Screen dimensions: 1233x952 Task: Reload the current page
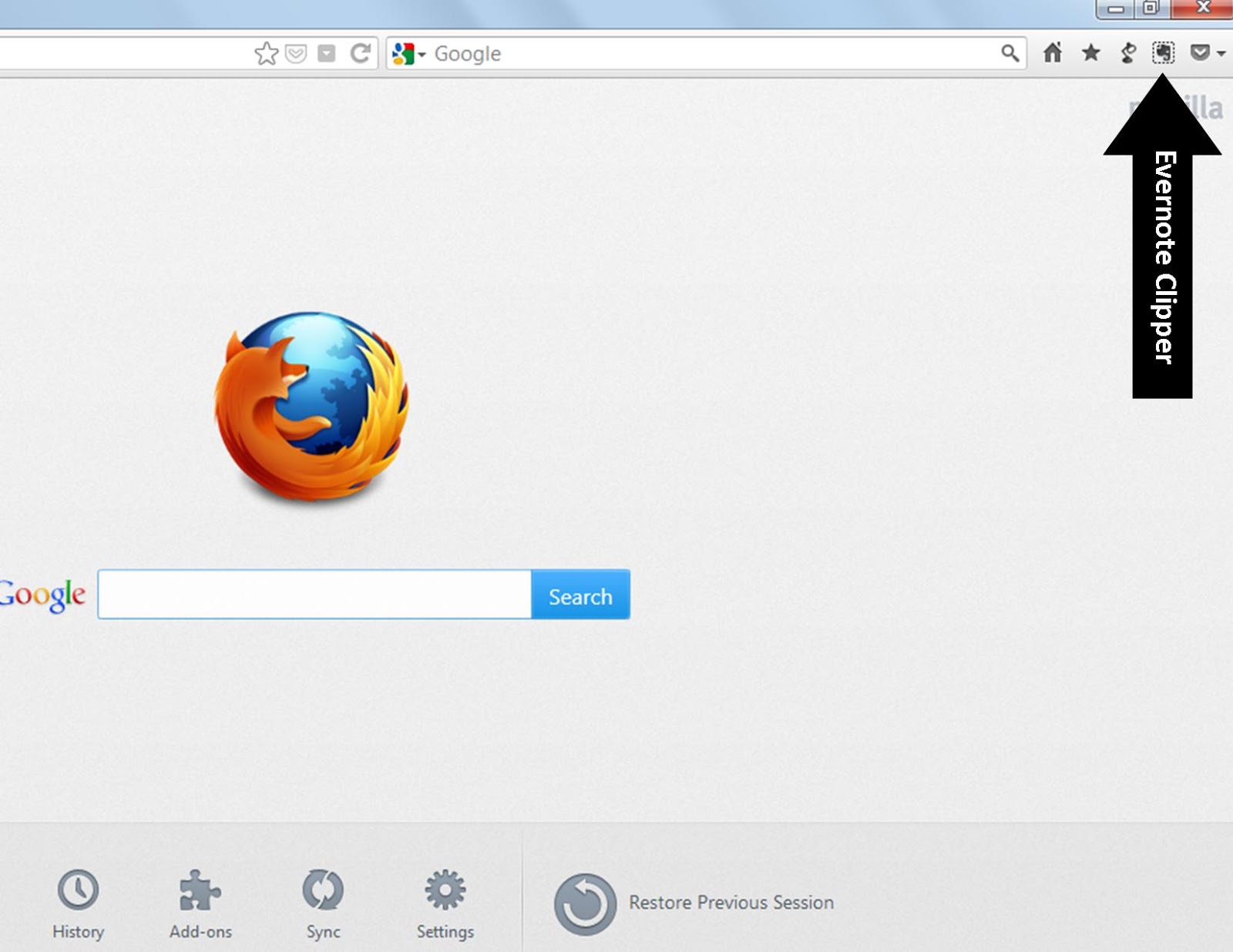(360, 53)
